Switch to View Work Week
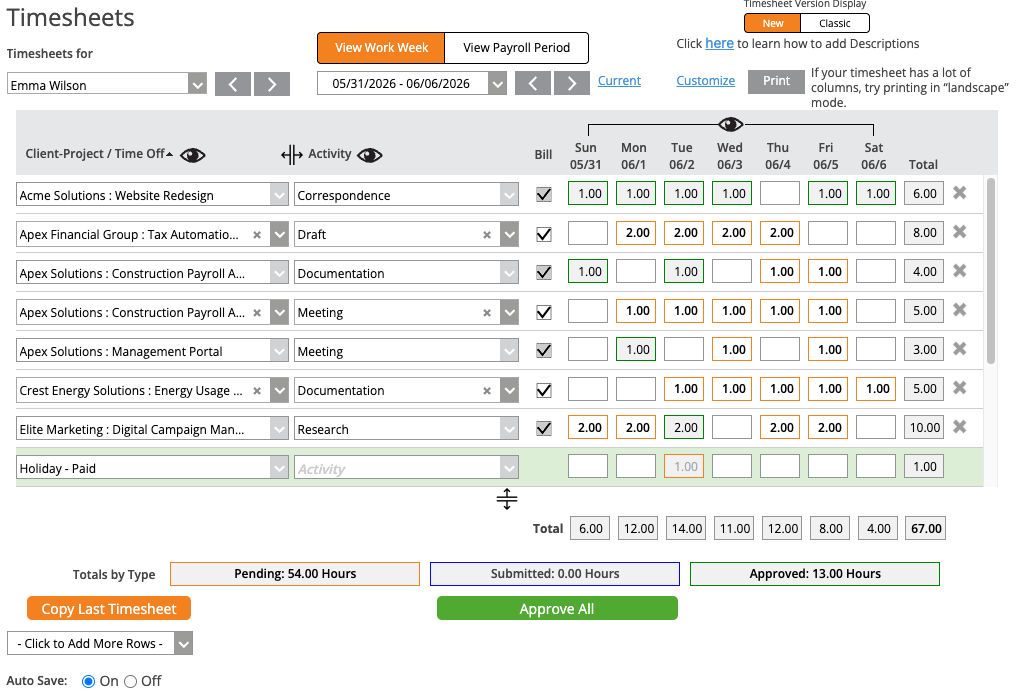Screen dimensions: 1016x694 tap(381, 48)
